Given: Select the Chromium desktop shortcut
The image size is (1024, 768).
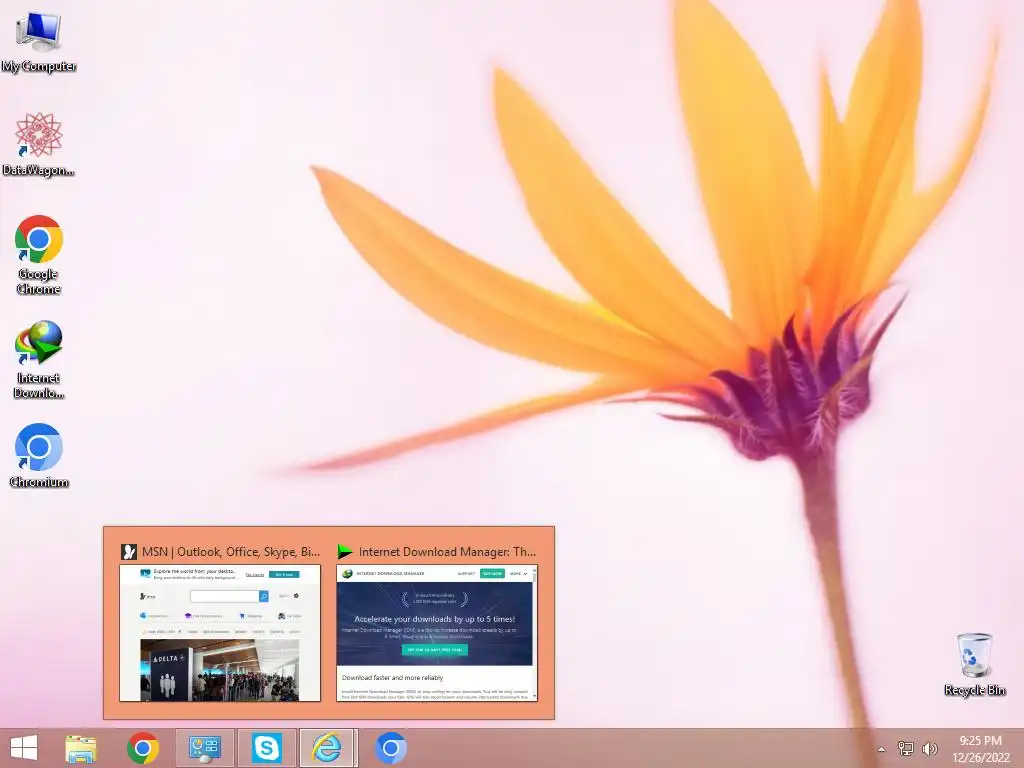Looking at the screenshot, I should (39, 455).
